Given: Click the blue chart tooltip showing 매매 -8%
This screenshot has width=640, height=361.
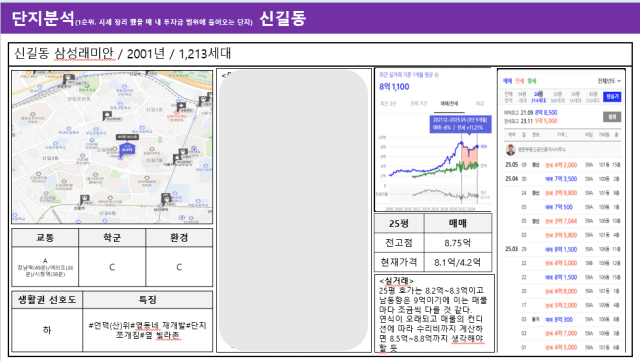Looking at the screenshot, I should pos(460,124).
